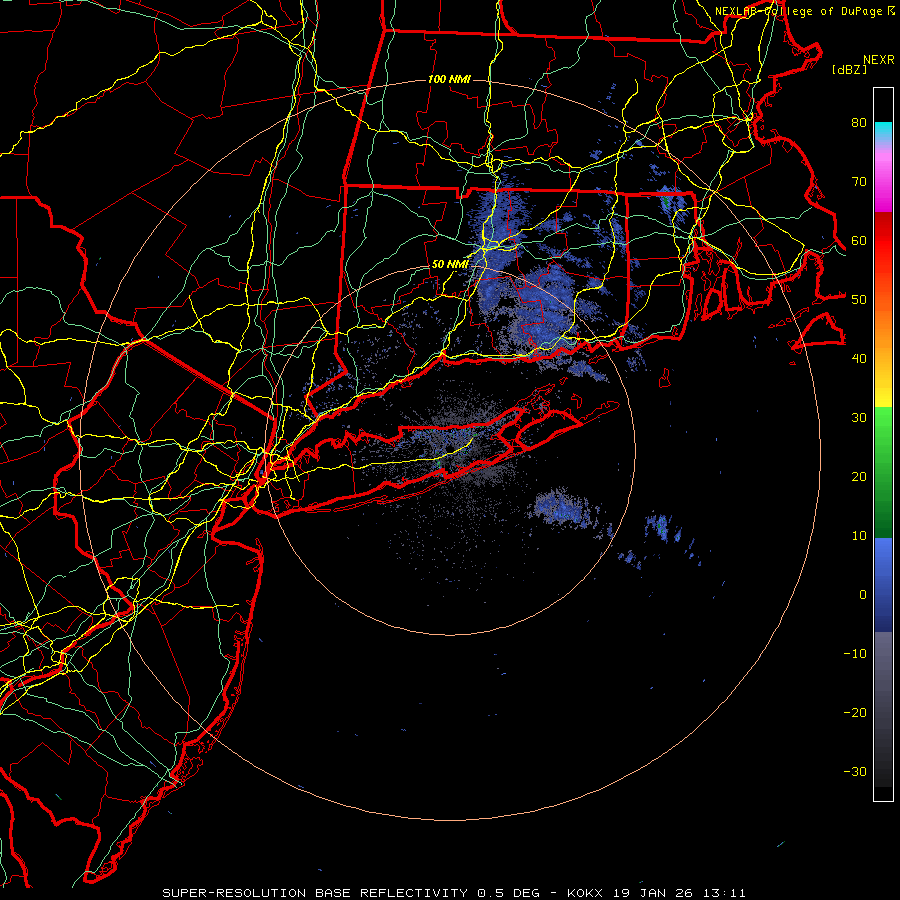Click the "SUPER-RESOLUTION BASE REFLECTIVITY" caption text
The image size is (900, 900).
pyautogui.click(x=315, y=893)
